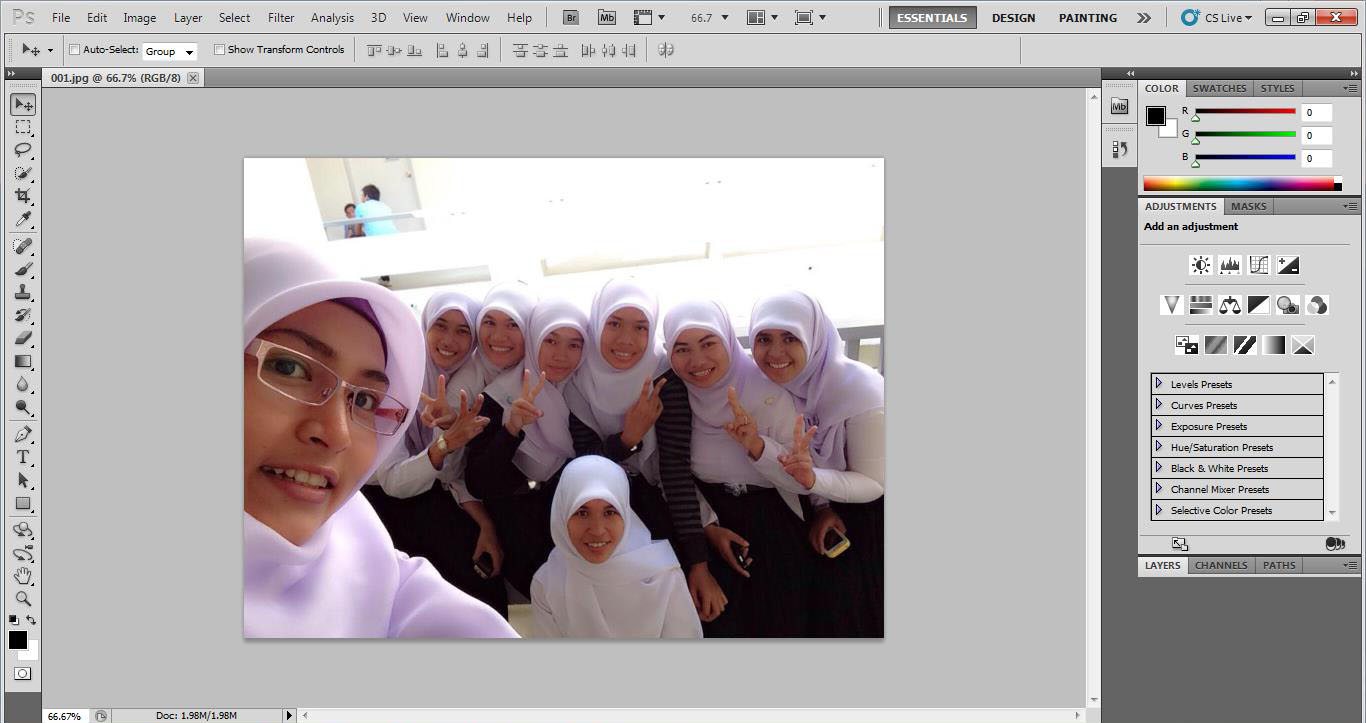Expand the Levels Presets list

[1159, 384]
